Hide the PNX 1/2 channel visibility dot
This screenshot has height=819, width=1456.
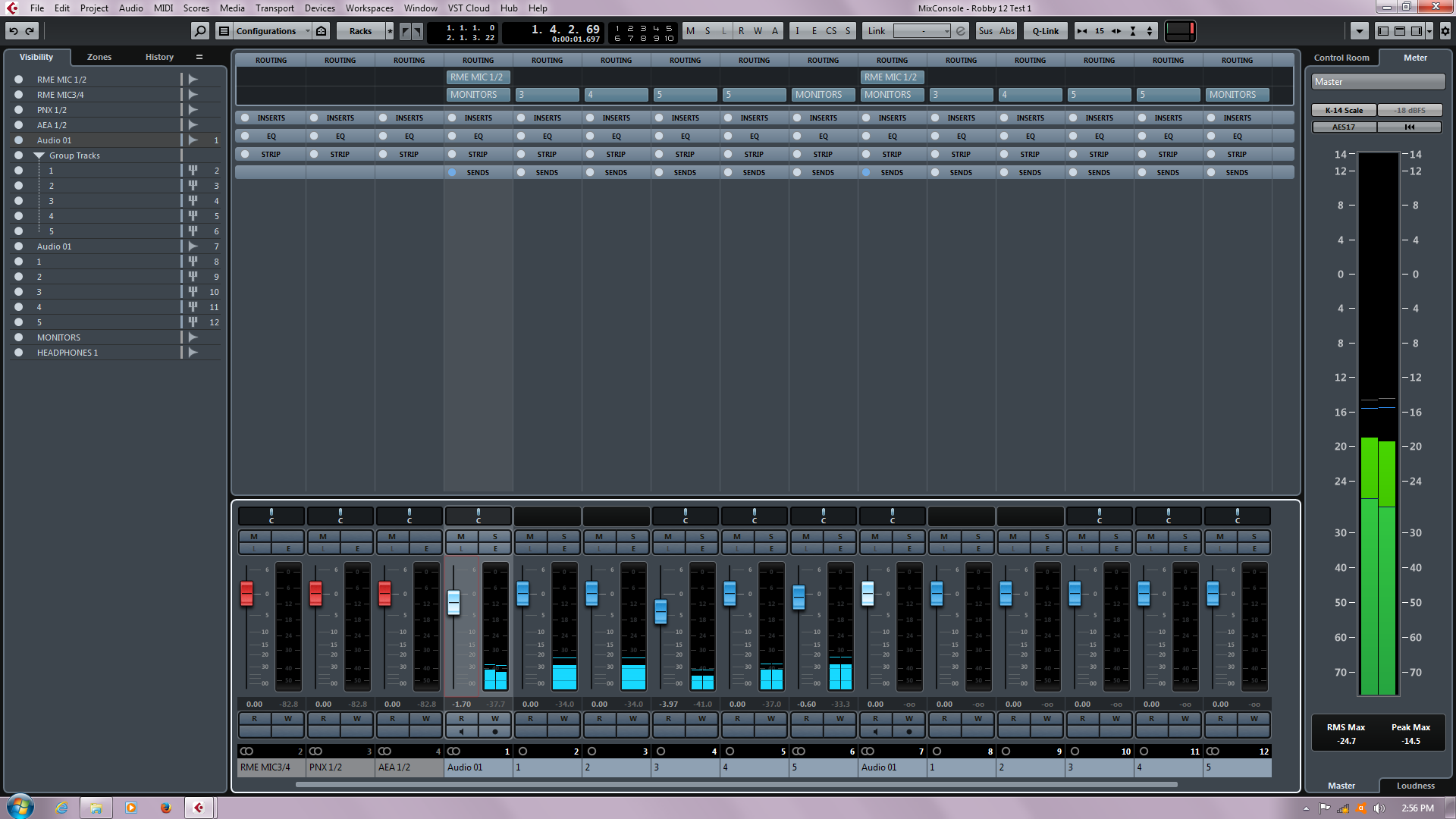pyautogui.click(x=18, y=110)
